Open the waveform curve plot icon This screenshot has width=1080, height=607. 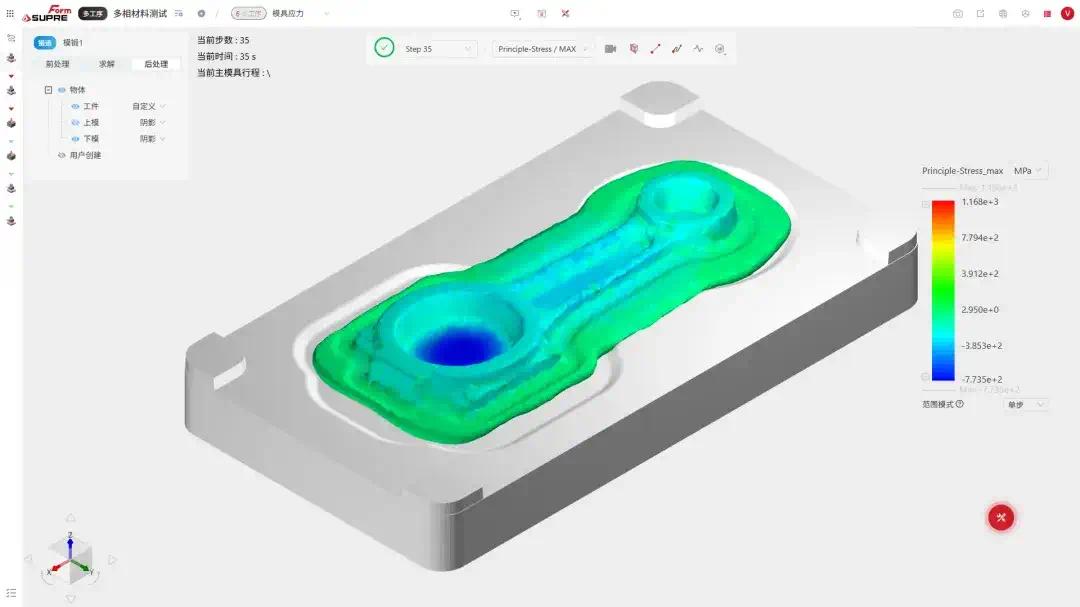(698, 49)
